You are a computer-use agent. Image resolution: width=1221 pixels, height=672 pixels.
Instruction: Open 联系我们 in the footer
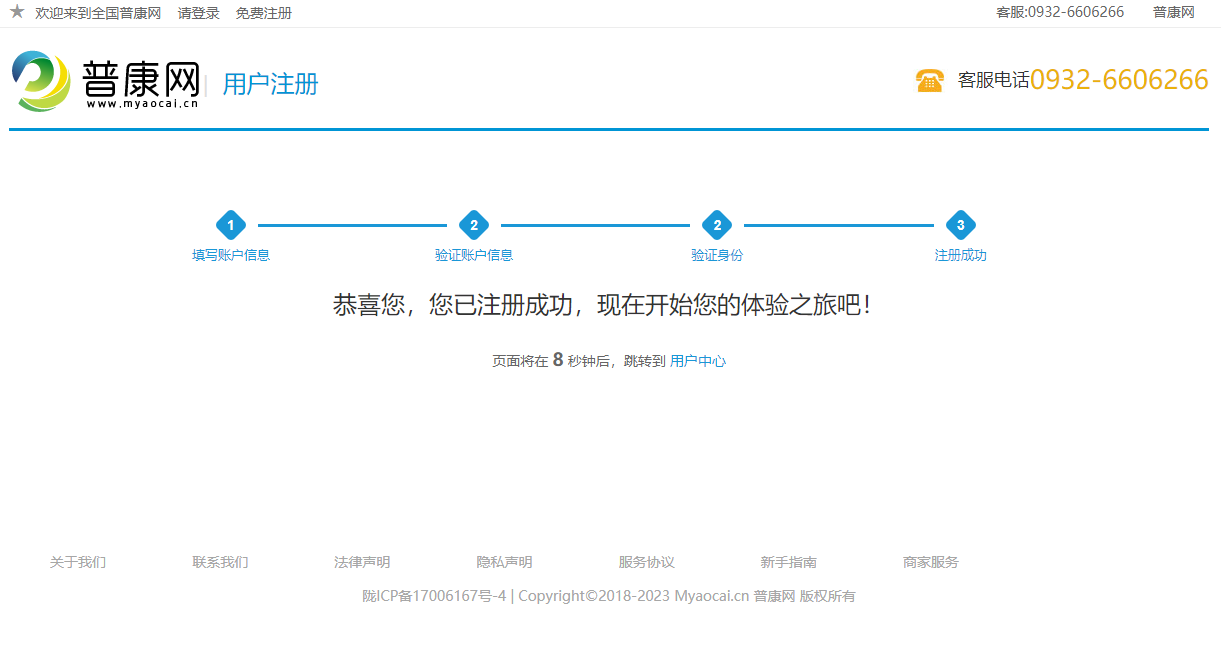[220, 562]
